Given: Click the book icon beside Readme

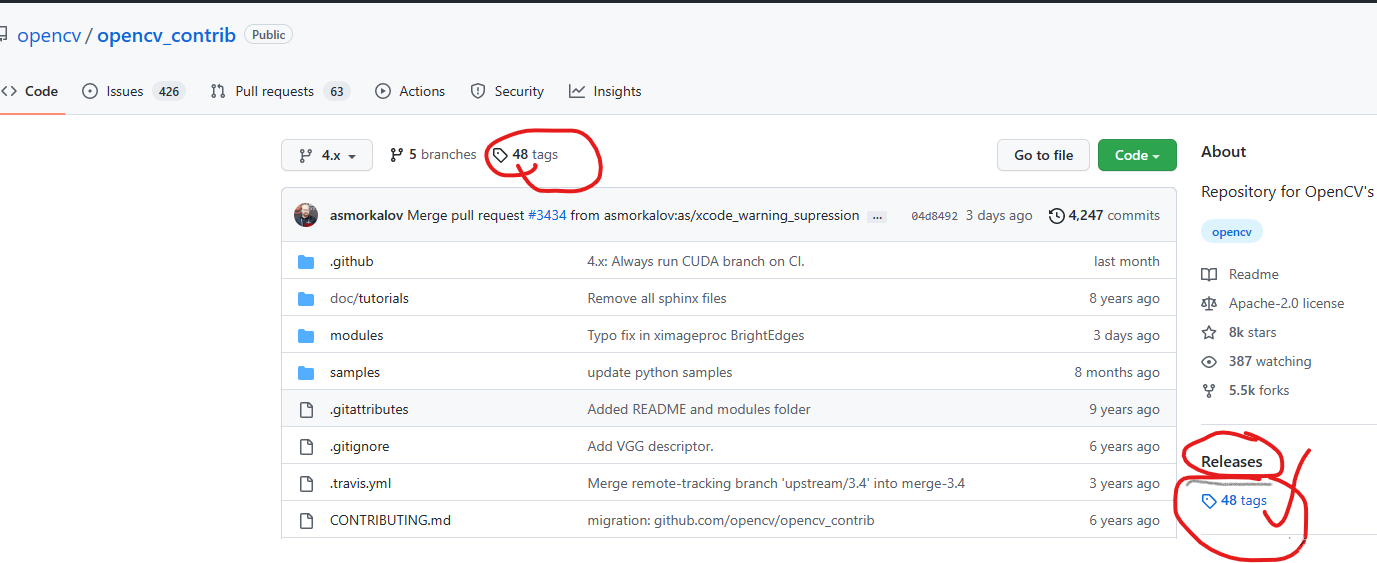Looking at the screenshot, I should [x=1209, y=274].
